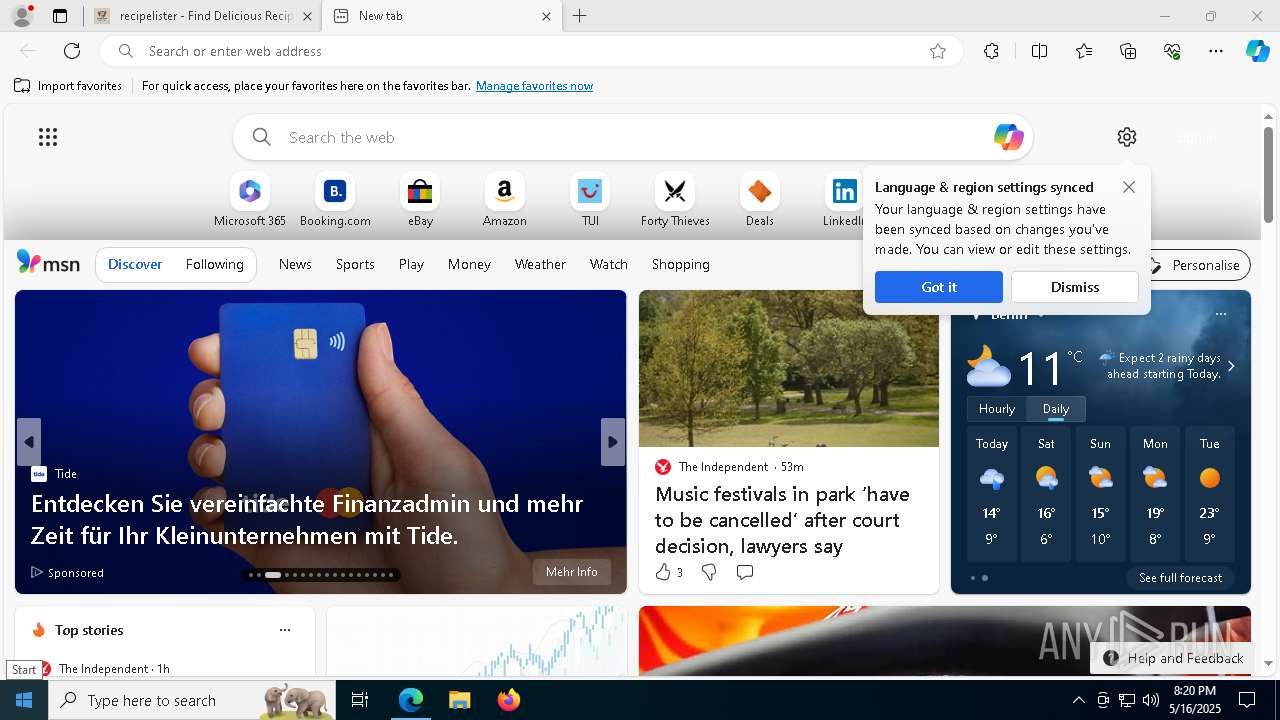Open Booking.com shortcut
This screenshot has width=1280, height=720.
(335, 200)
